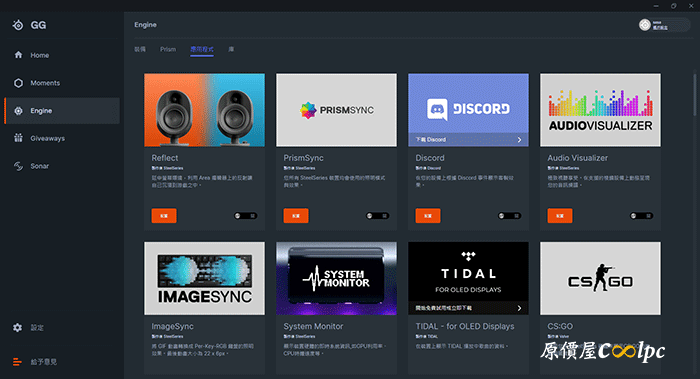Click the download Discord banner arrow

[519, 140]
